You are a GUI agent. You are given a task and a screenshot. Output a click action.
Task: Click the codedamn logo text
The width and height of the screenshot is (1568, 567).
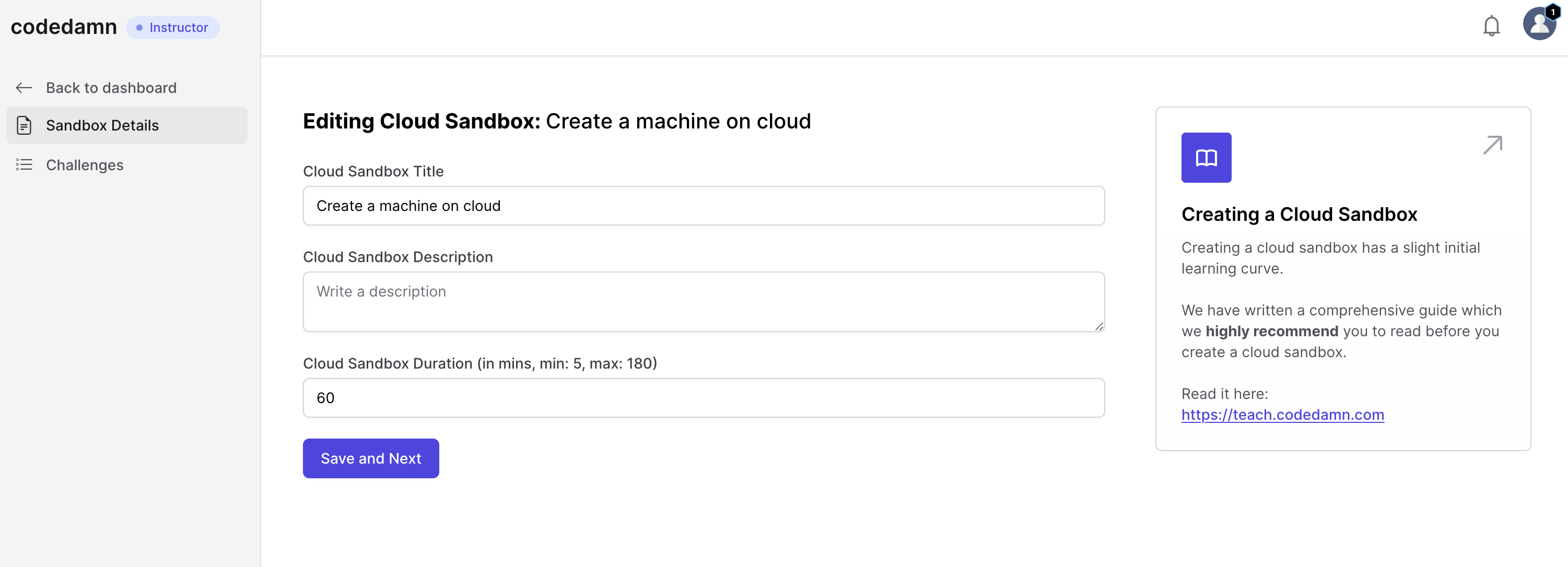tap(64, 27)
